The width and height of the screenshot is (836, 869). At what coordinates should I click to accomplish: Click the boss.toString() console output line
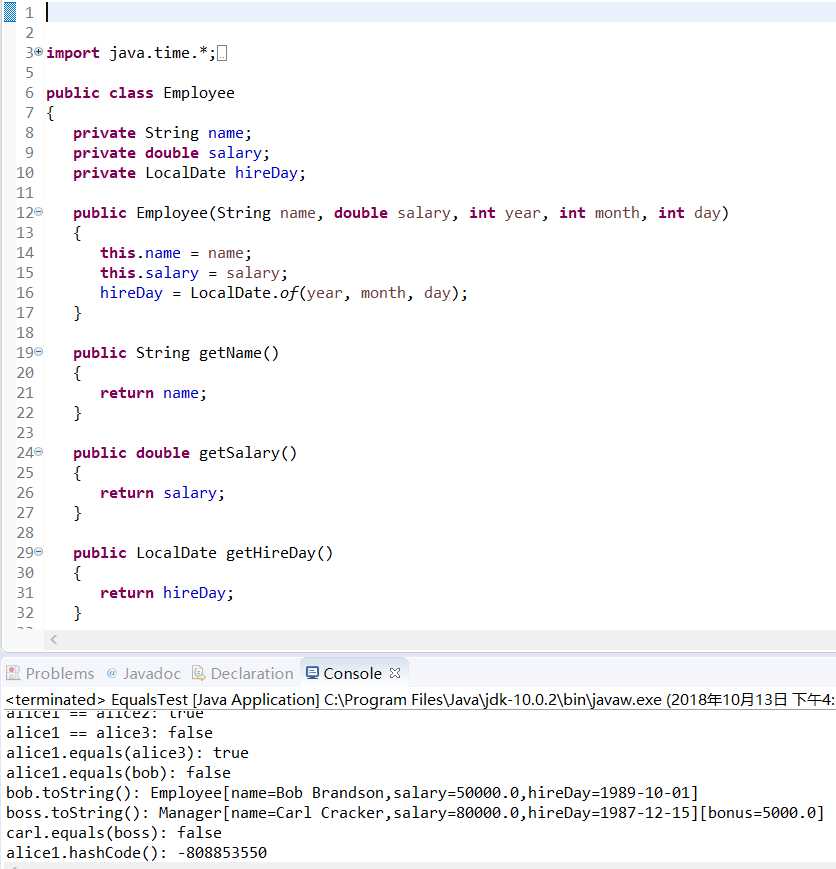click(x=415, y=812)
